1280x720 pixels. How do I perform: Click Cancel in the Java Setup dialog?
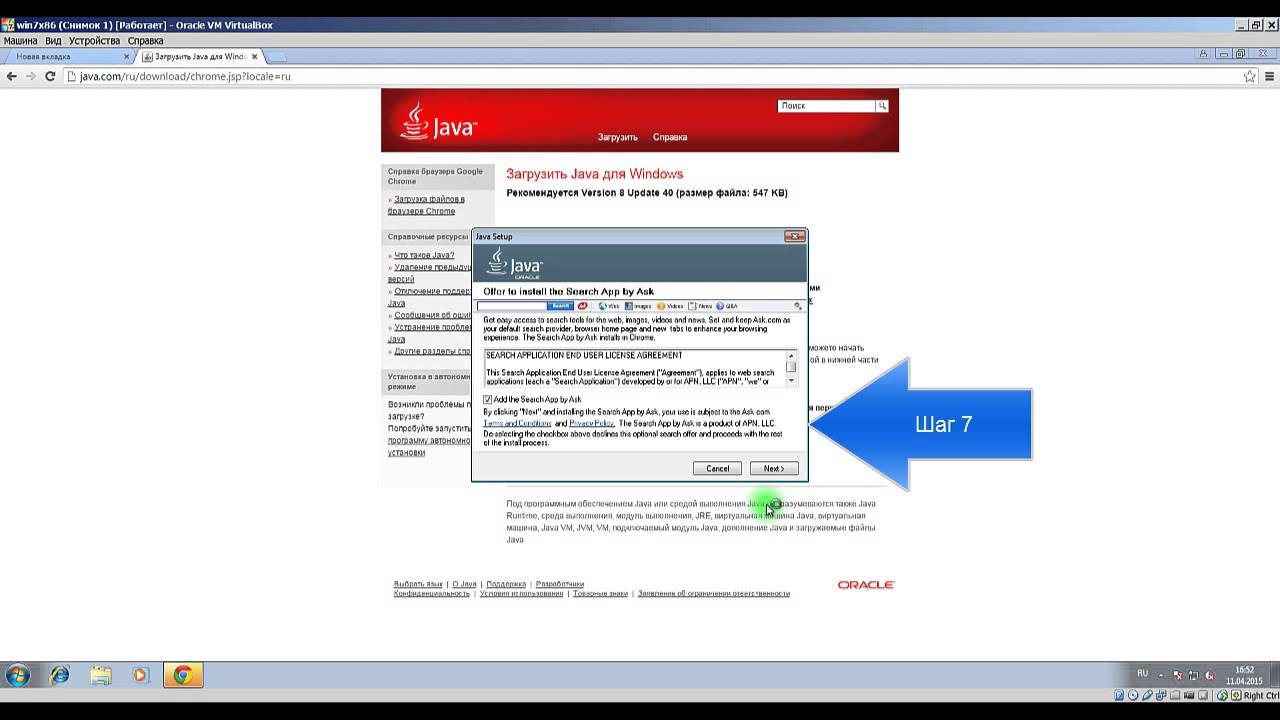(x=717, y=468)
